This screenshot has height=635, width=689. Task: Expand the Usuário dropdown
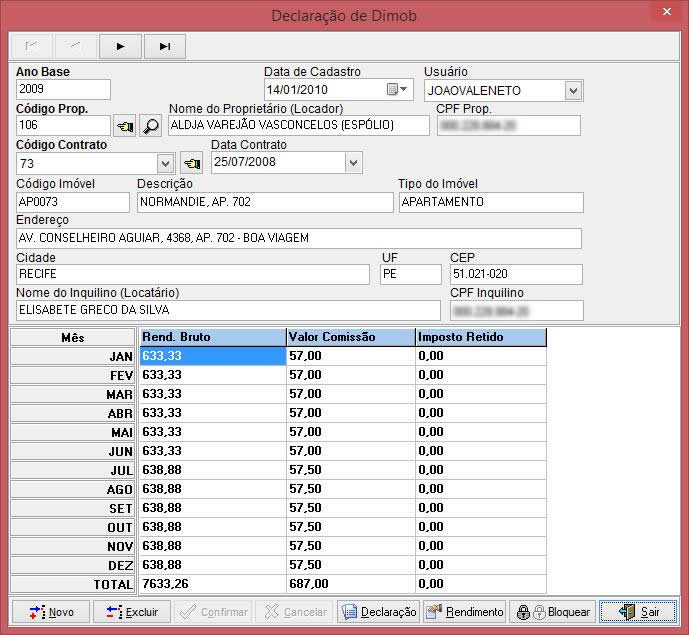click(573, 91)
